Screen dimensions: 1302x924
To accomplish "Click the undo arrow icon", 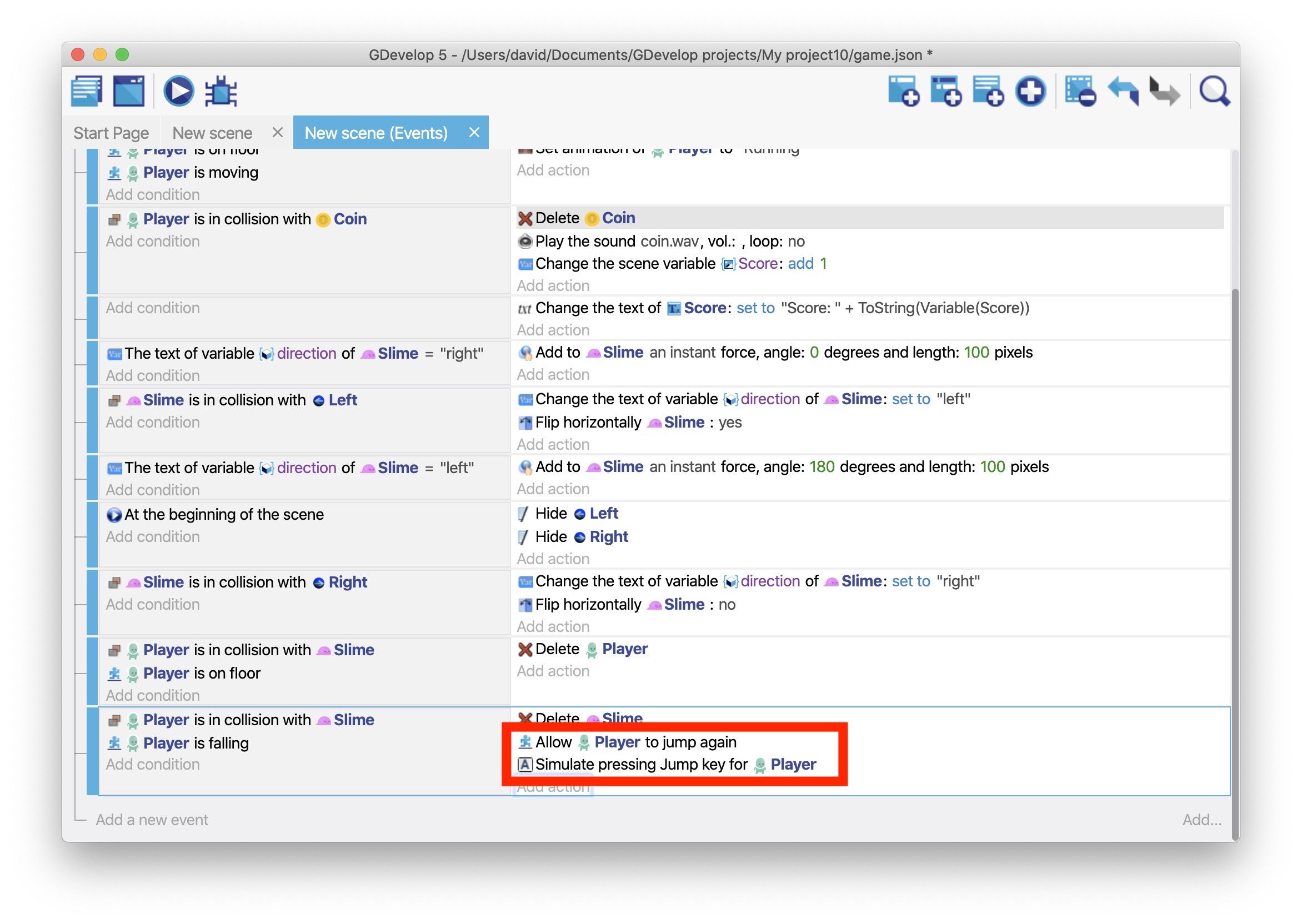I will (x=1123, y=91).
